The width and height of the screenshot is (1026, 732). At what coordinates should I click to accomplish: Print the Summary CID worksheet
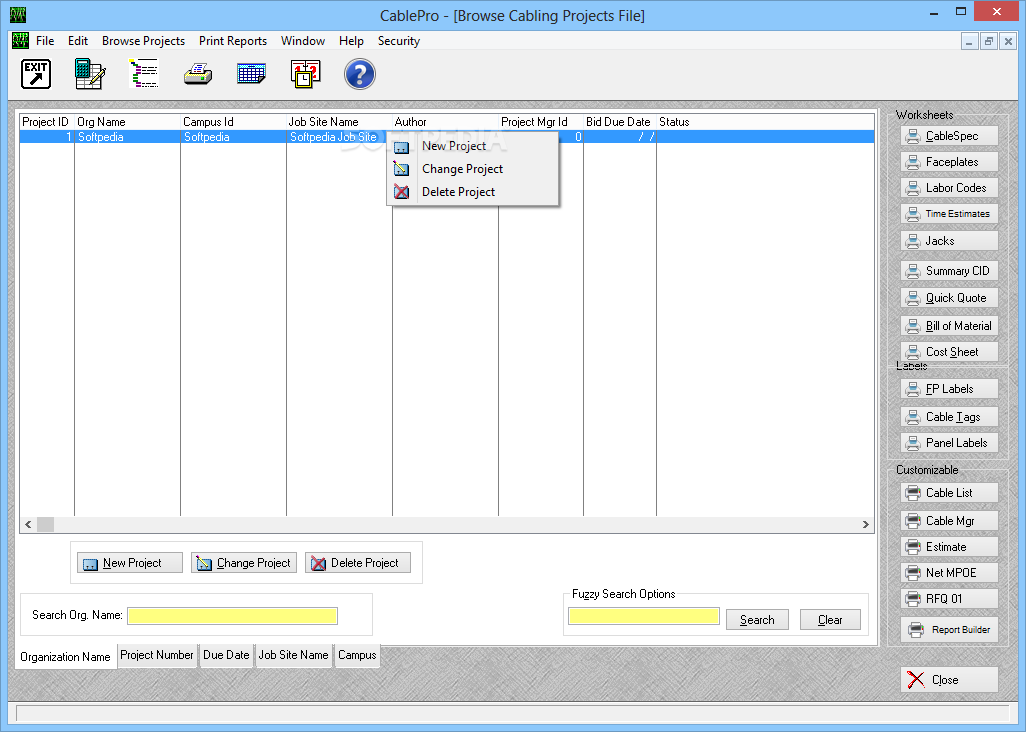click(949, 271)
